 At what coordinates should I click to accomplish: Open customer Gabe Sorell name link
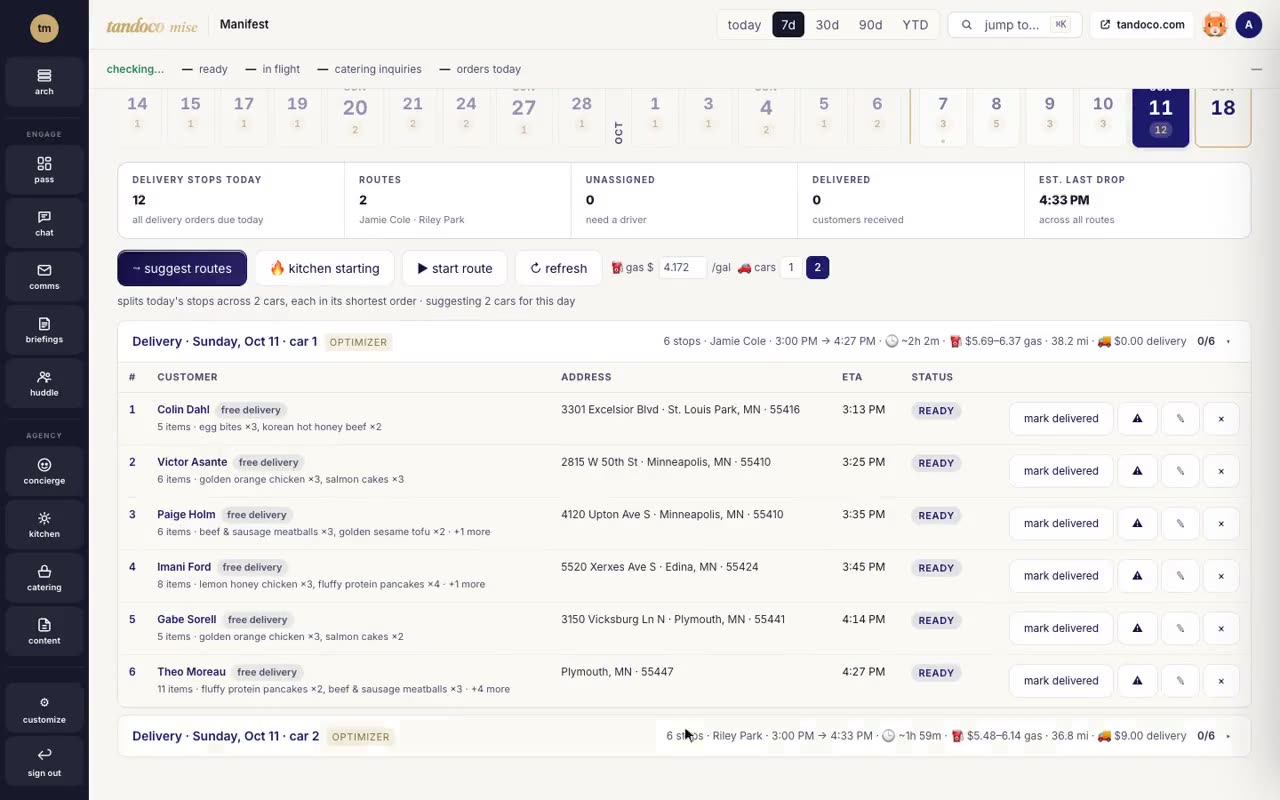tap(186, 619)
